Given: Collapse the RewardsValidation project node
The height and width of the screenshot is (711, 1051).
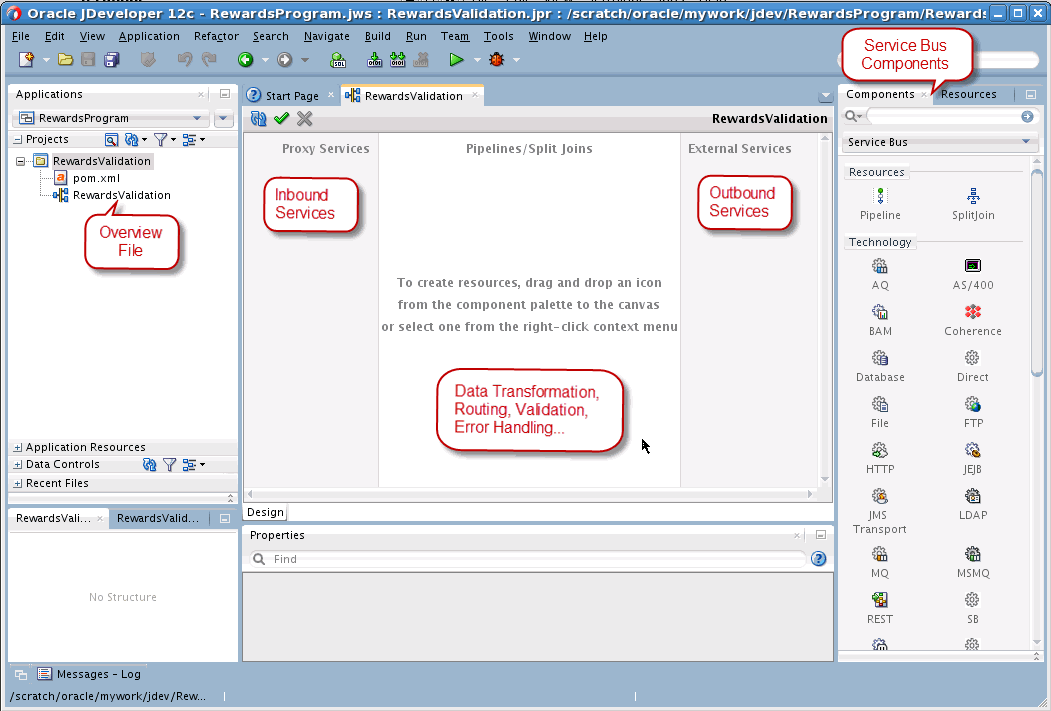Looking at the screenshot, I should pyautogui.click(x=20, y=161).
